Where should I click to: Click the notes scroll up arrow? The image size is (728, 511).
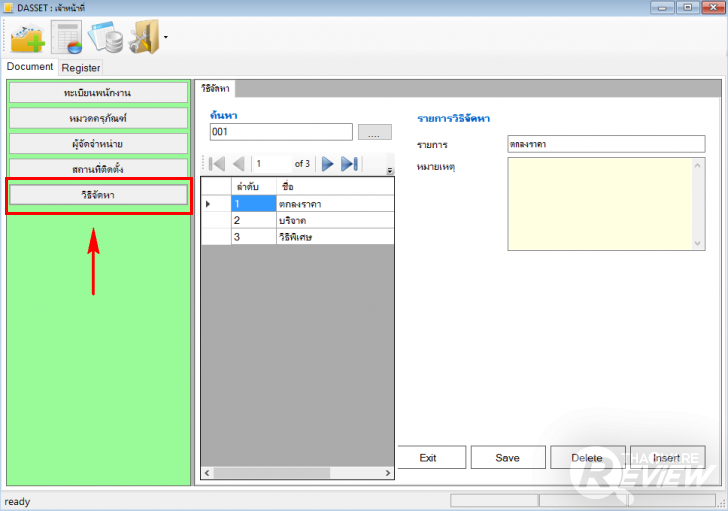tap(697, 165)
